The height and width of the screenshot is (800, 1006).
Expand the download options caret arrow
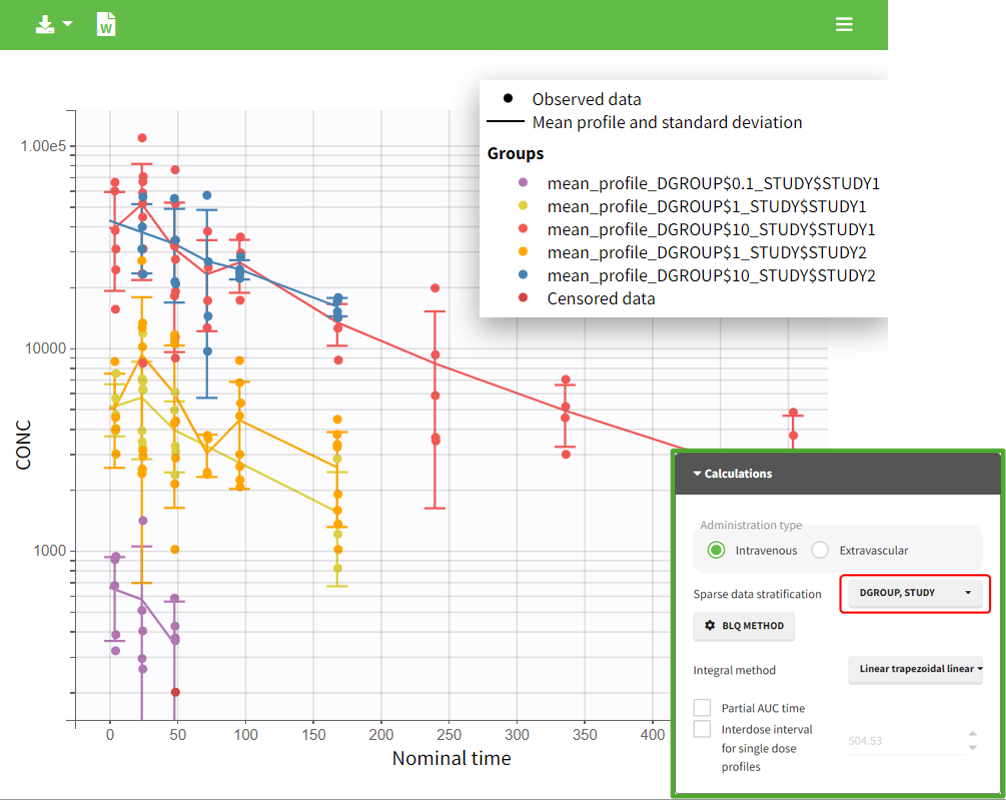click(67, 24)
